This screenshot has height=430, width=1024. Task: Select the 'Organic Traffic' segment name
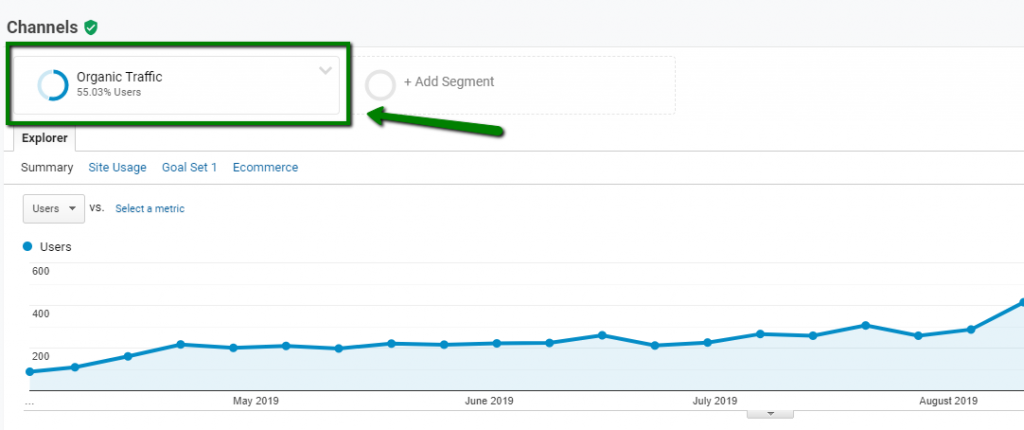[119, 76]
